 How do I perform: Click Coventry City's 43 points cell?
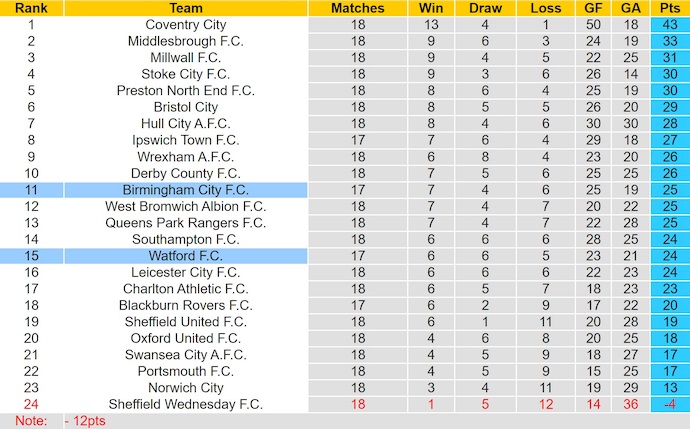668,24
